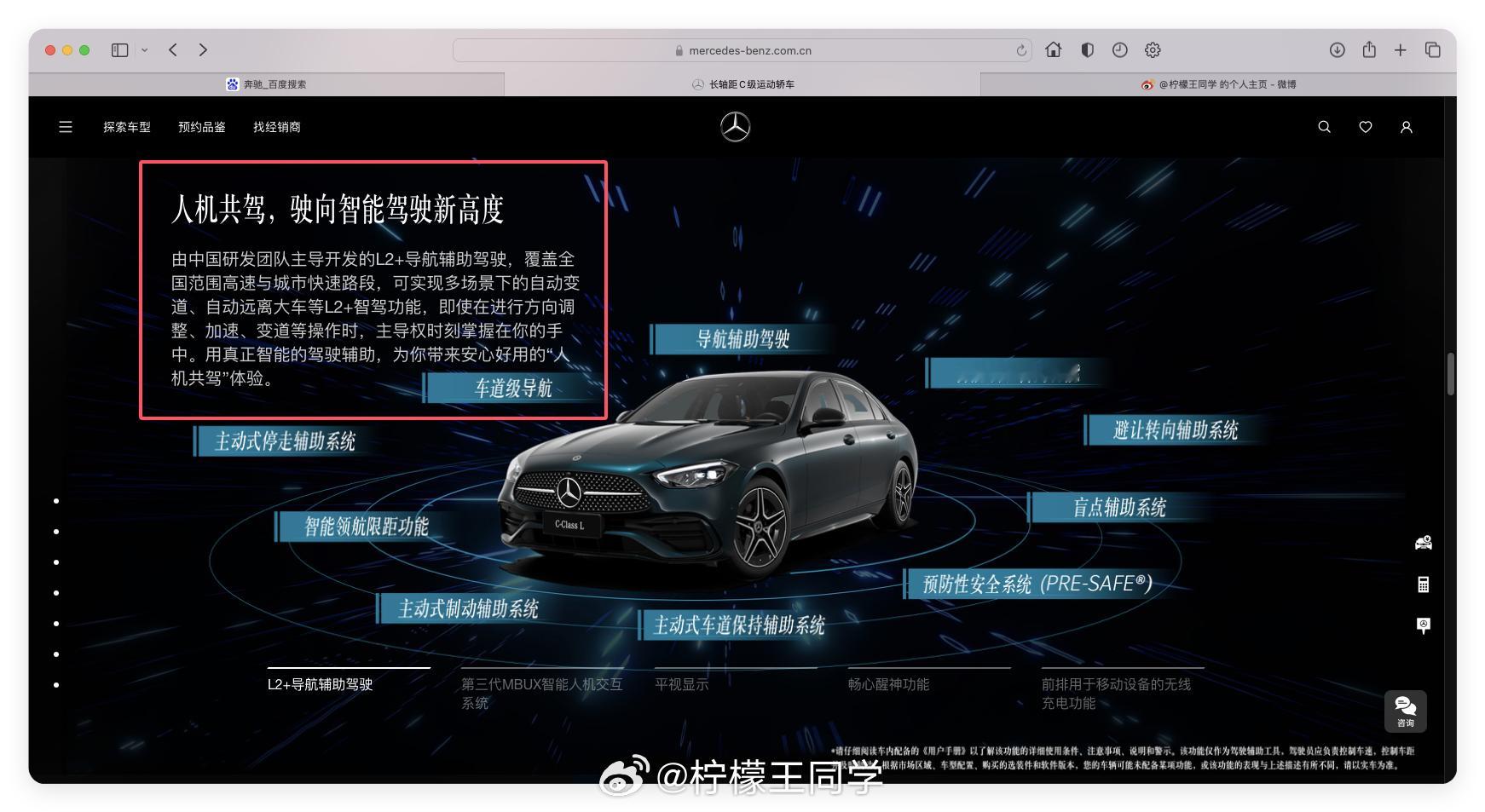
Task: Click the mercedes-benz.com.cn address bar
Action: click(x=742, y=50)
